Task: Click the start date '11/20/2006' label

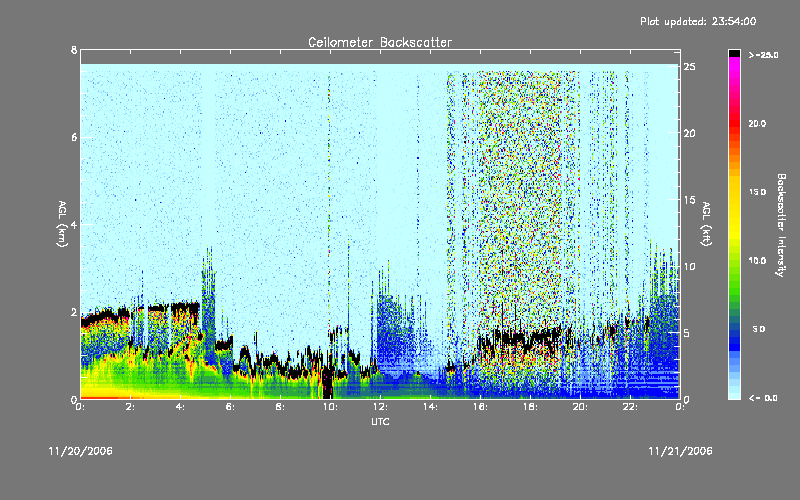Action: [x=81, y=451]
